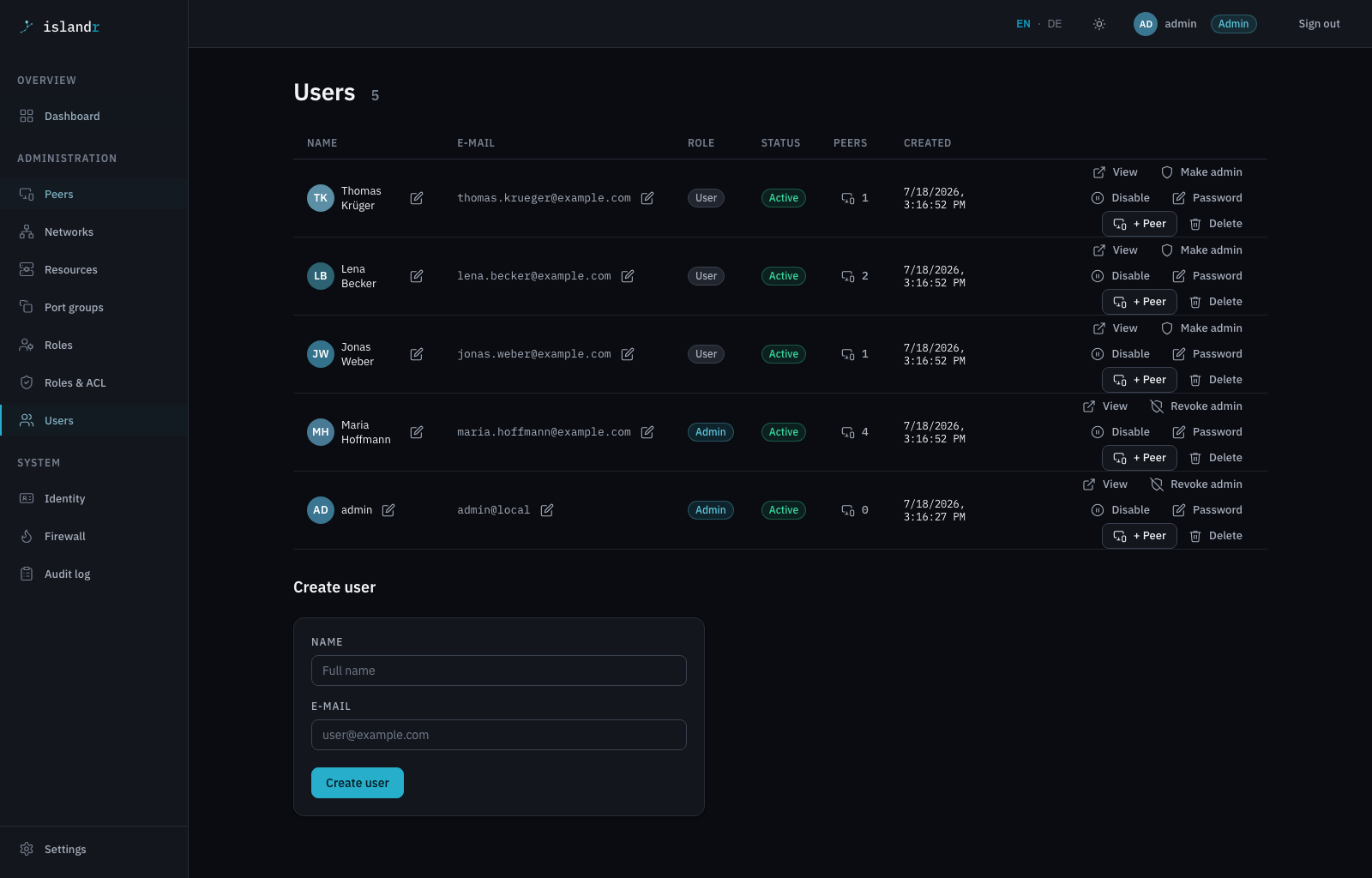This screenshot has width=1372, height=878.
Task: Click edit icon next to Thomas Krüger name
Action: pos(417,198)
